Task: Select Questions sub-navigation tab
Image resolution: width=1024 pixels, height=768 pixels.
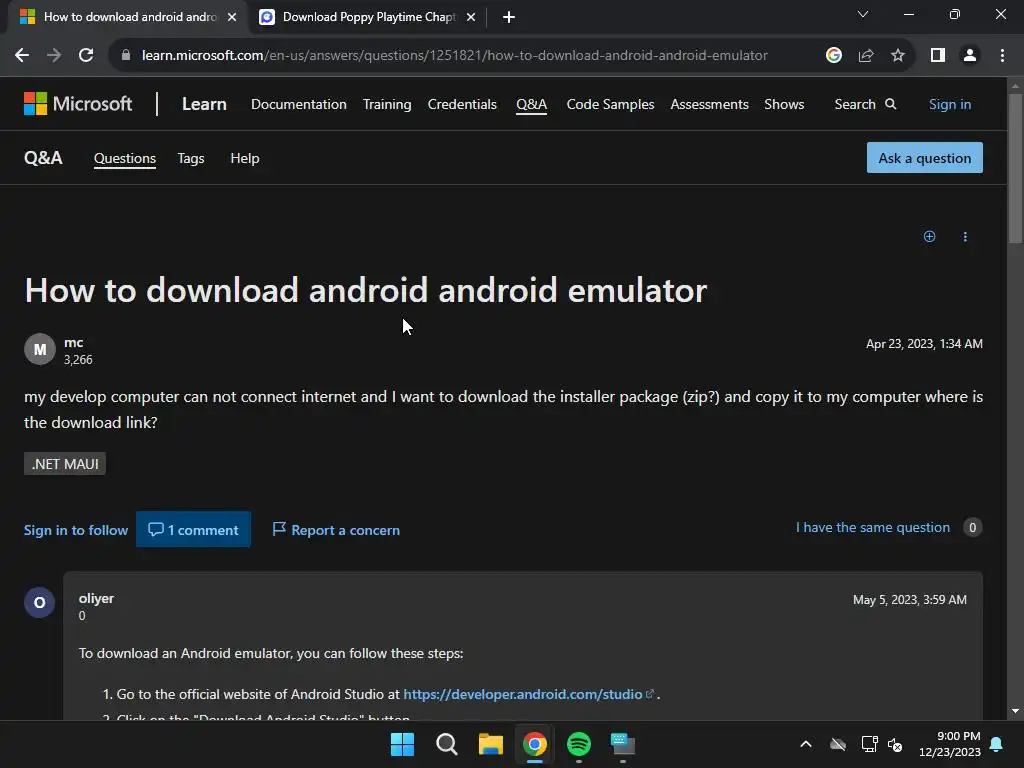Action: [125, 158]
